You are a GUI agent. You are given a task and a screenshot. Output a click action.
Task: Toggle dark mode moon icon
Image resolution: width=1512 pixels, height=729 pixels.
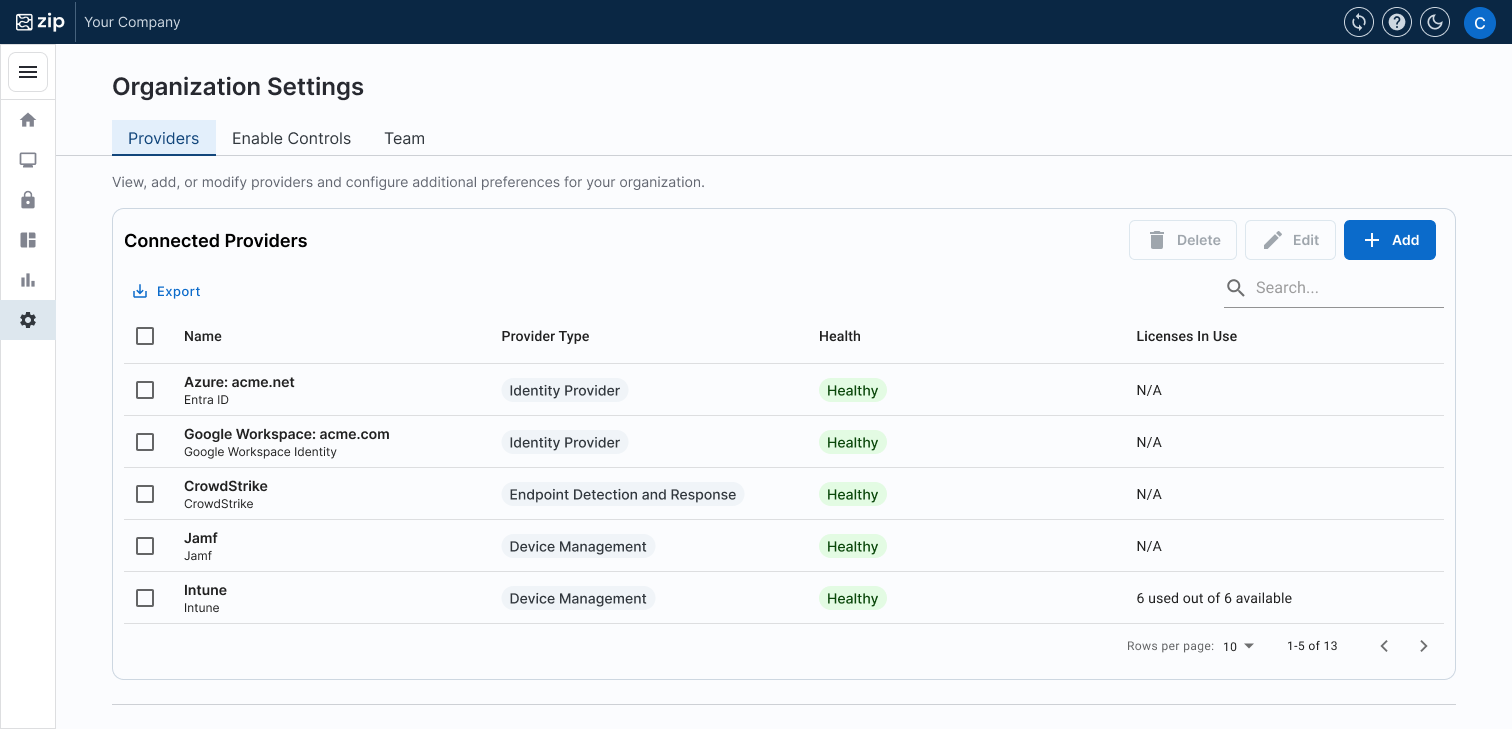click(x=1435, y=22)
